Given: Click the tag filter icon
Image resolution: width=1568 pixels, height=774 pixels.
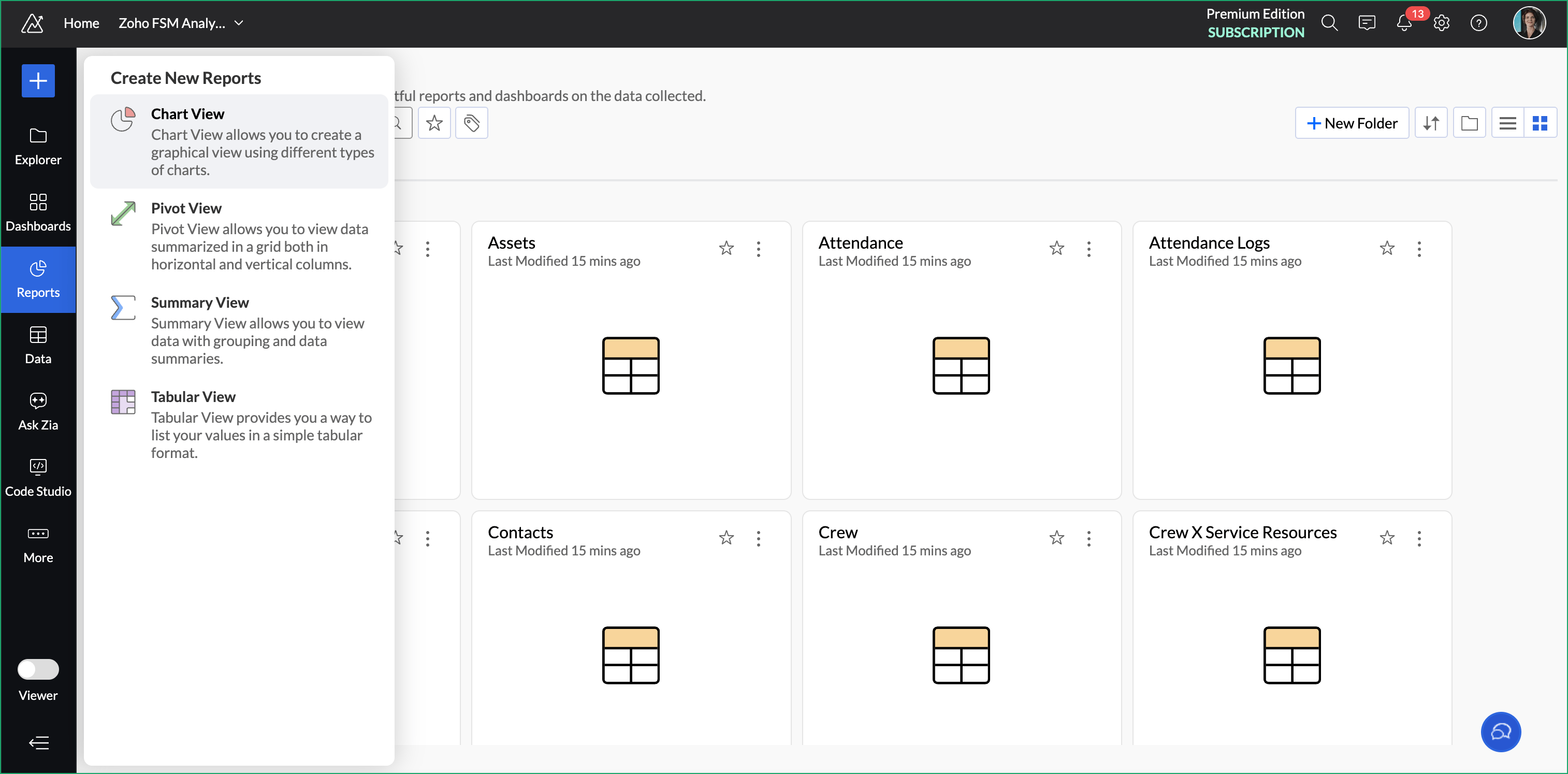Looking at the screenshot, I should [x=471, y=123].
